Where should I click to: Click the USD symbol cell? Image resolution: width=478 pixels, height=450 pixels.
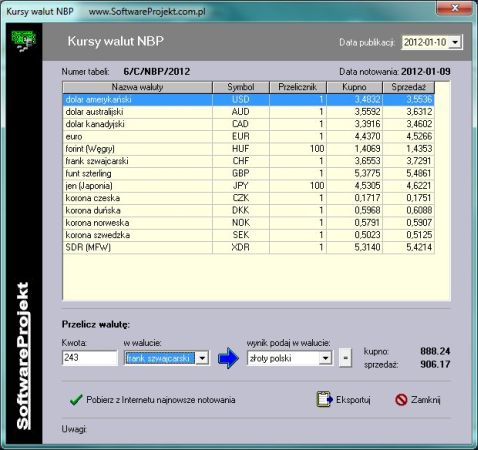coord(241,100)
